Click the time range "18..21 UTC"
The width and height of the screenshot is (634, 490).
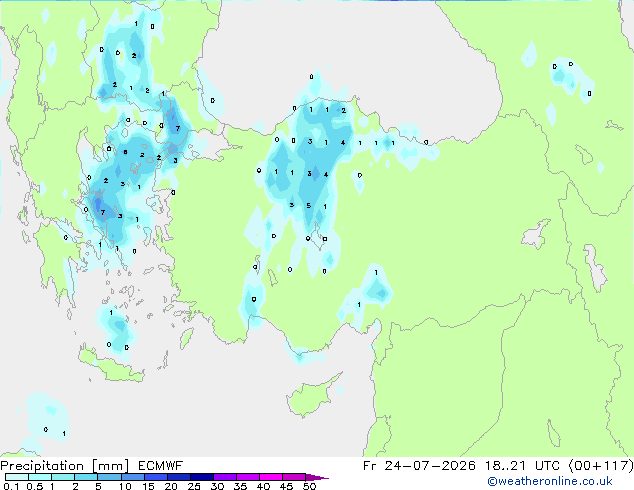(523, 466)
